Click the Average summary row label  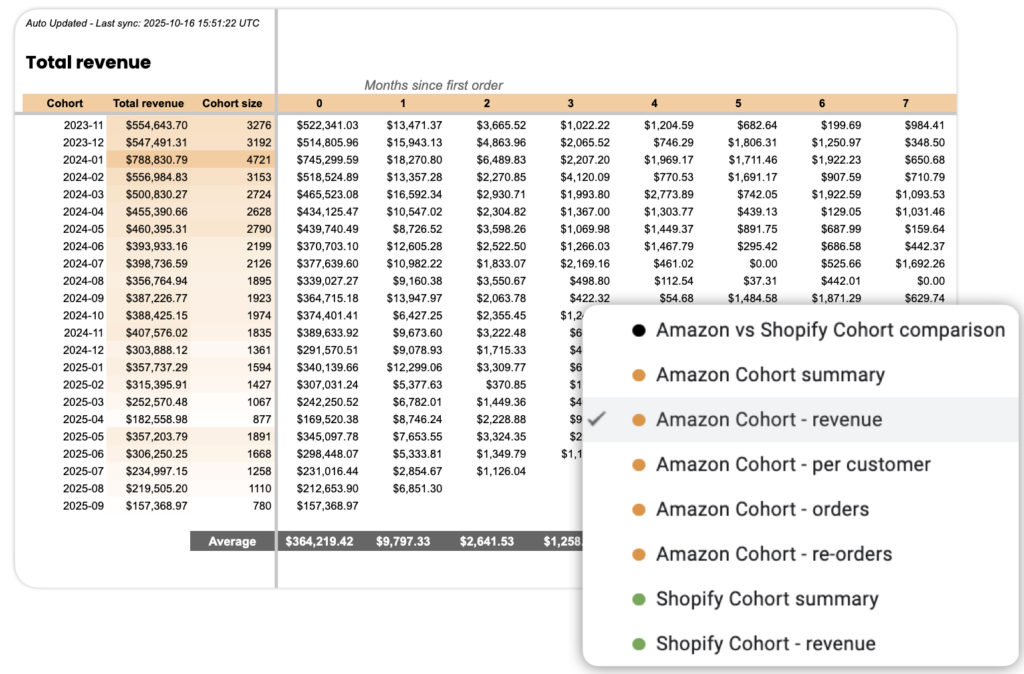pyautogui.click(x=232, y=542)
